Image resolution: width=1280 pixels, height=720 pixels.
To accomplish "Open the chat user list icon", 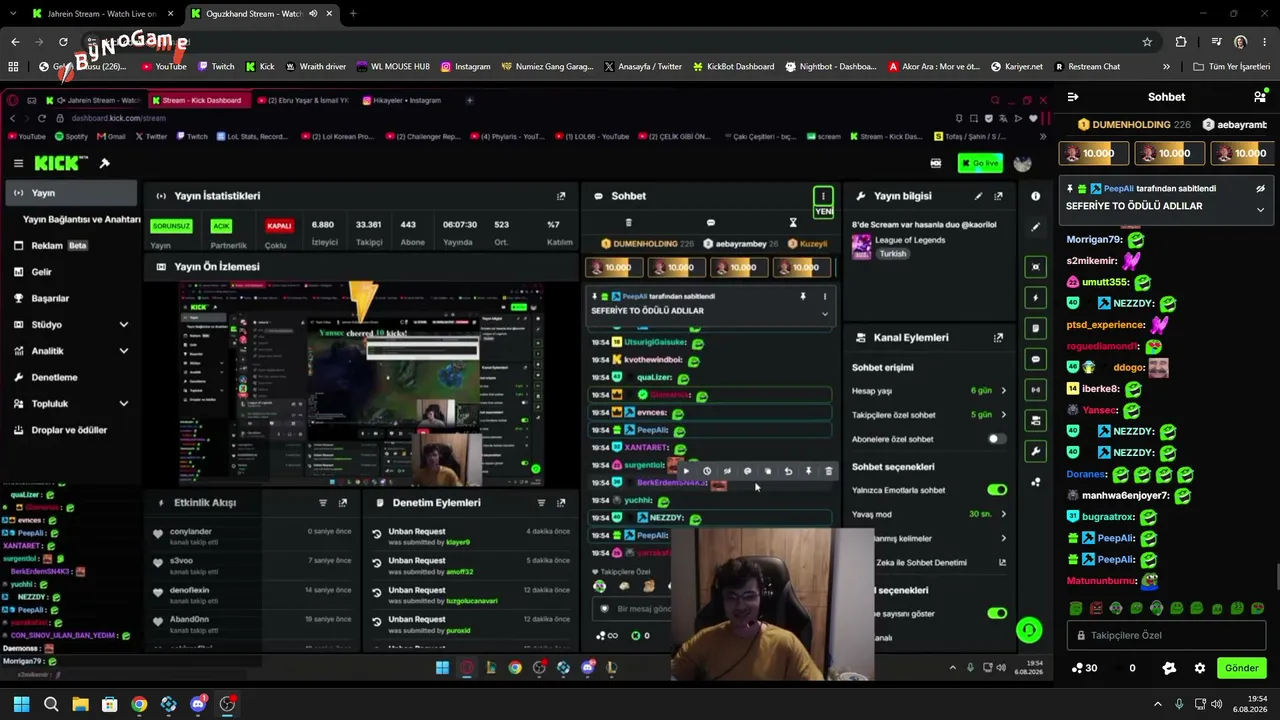I will click(x=1260, y=97).
